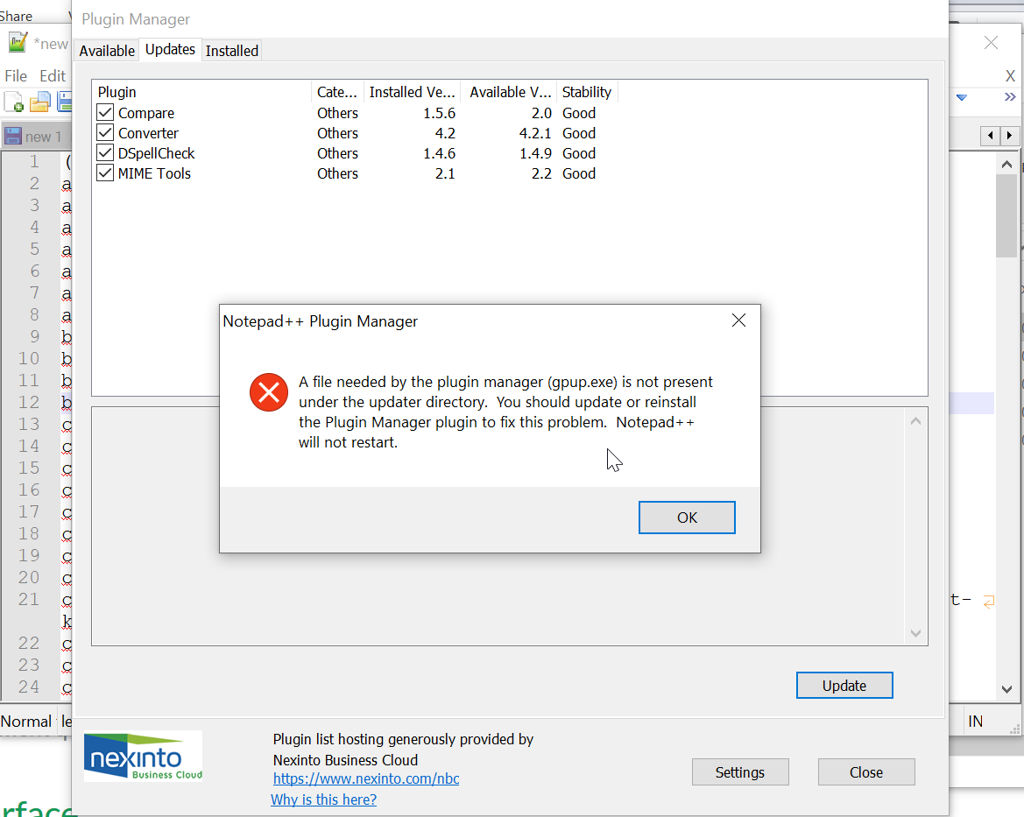Click the tab scroll right arrow
The image size is (1024, 817).
coord(1010,135)
